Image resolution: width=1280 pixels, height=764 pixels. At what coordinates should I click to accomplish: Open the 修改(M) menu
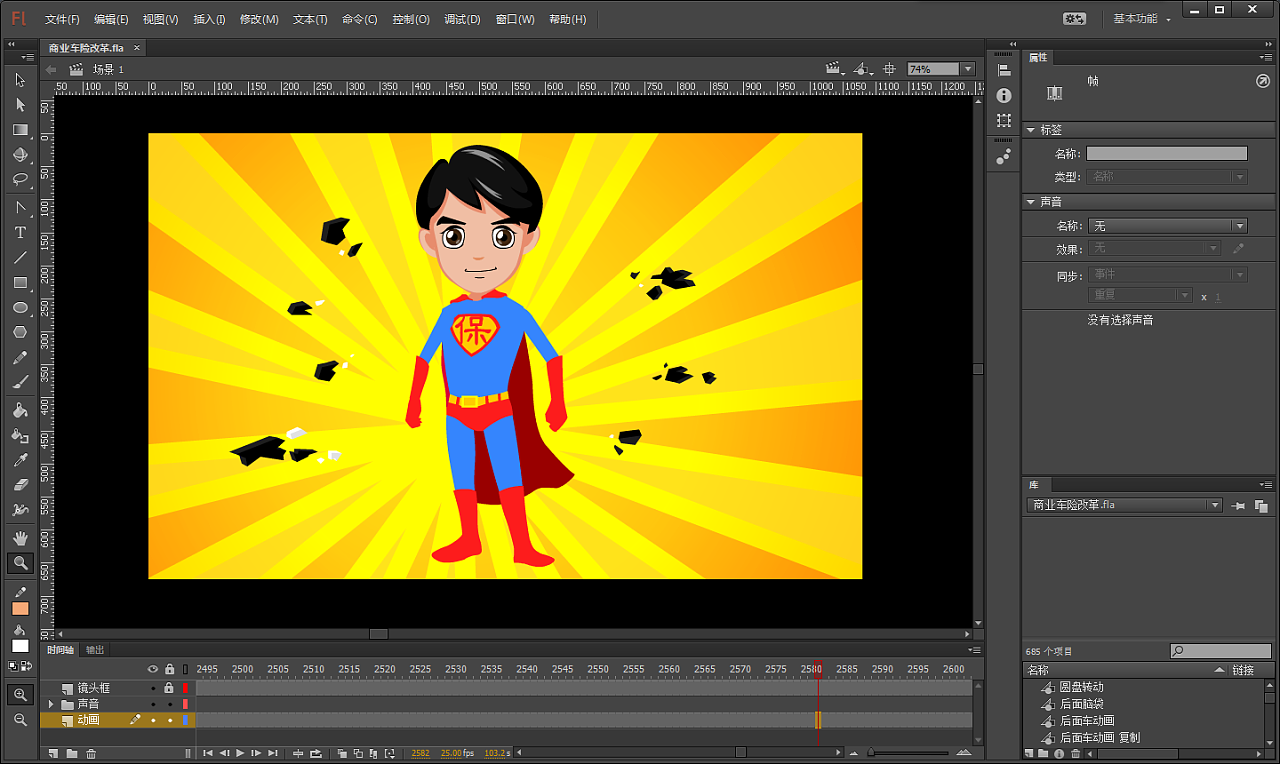pos(259,19)
